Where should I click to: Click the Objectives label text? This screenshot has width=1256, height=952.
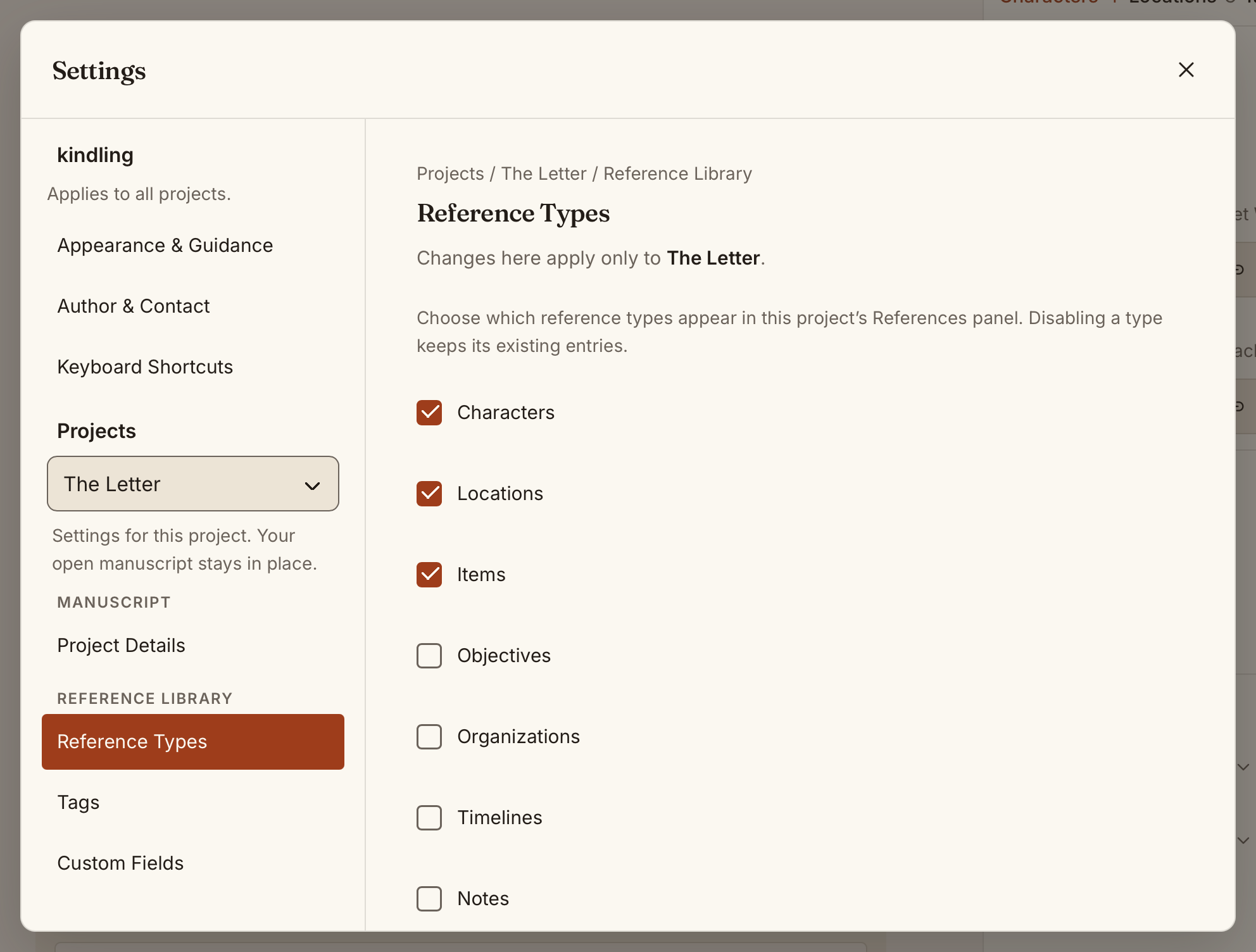pos(504,656)
